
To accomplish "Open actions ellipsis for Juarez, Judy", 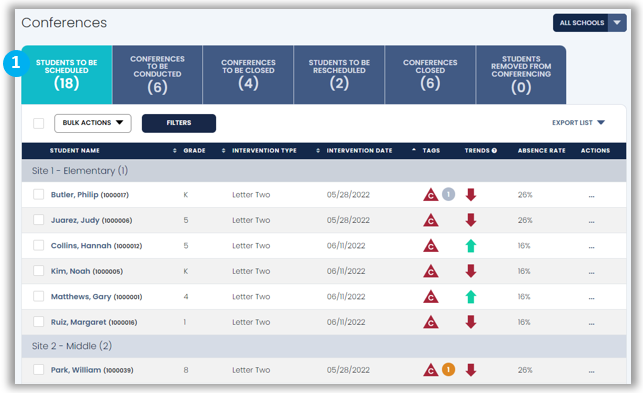I will [x=591, y=222].
